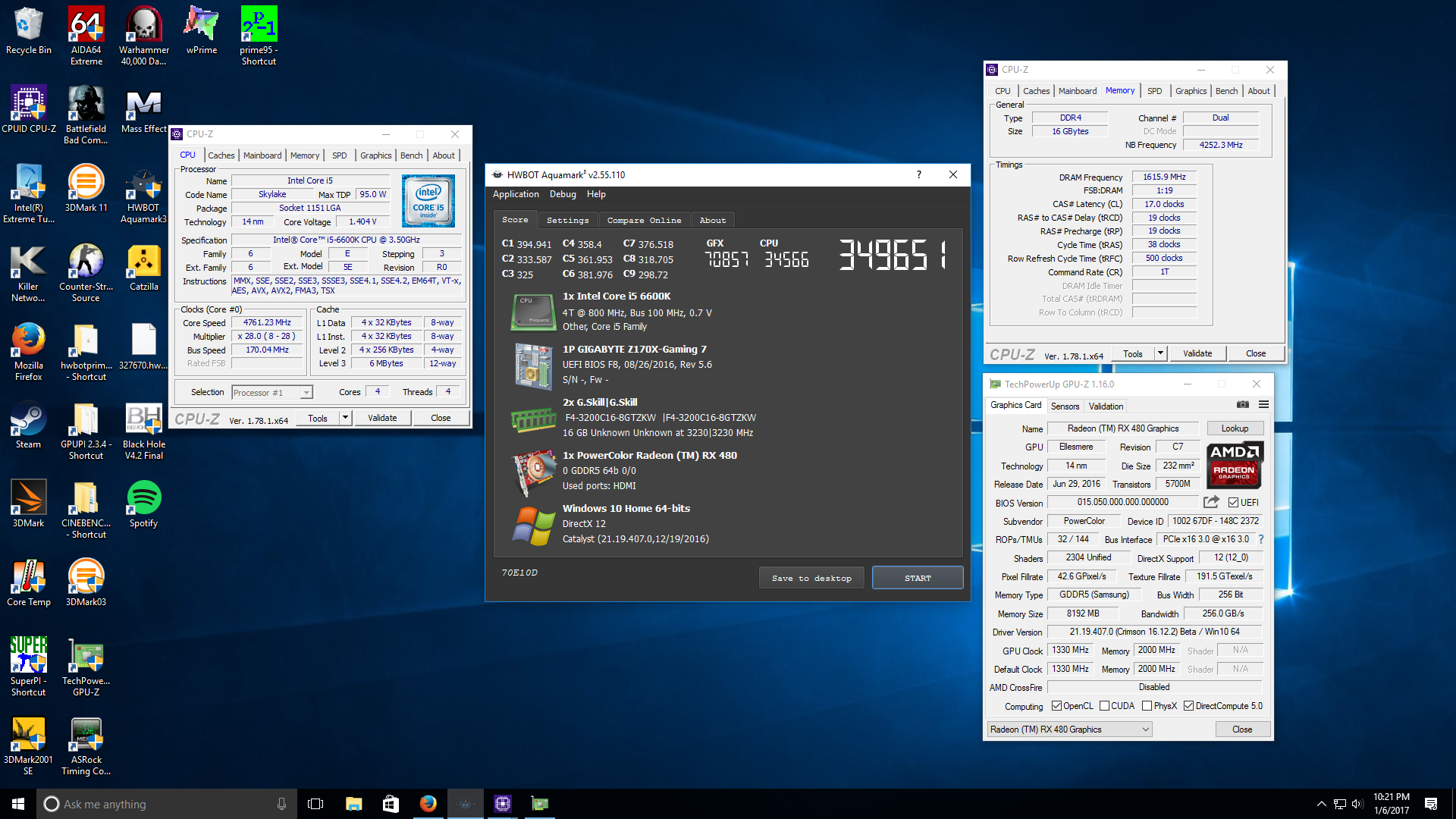The width and height of the screenshot is (1456, 819).
Task: Click the Ask me anything search box
Action: click(x=166, y=804)
